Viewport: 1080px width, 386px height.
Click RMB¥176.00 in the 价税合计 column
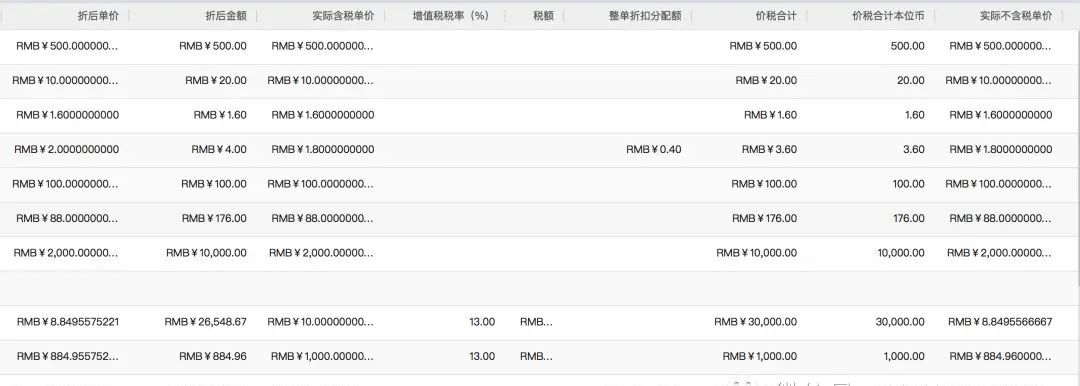[765, 219]
